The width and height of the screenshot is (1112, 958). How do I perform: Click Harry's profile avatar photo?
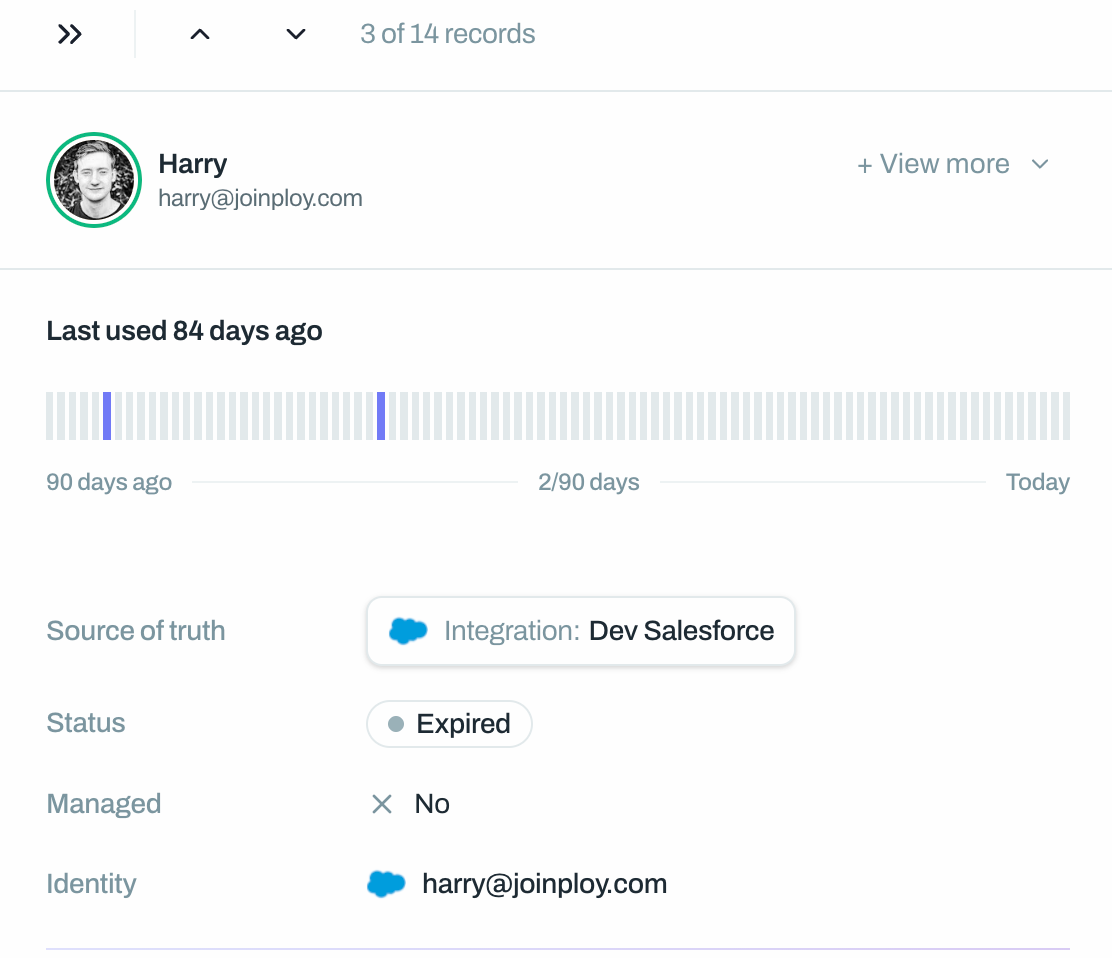[94, 180]
